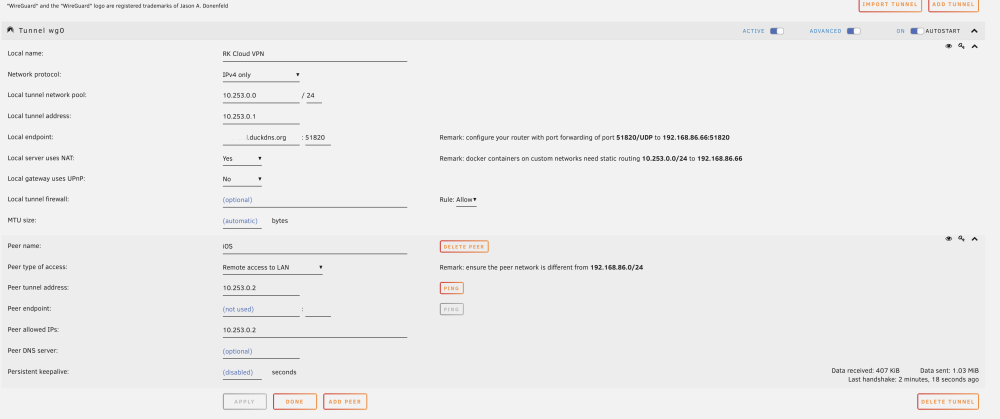The height and width of the screenshot is (419, 1000).
Task: Edit the Local name field RK Cloud VPN
Action: tap(314, 54)
